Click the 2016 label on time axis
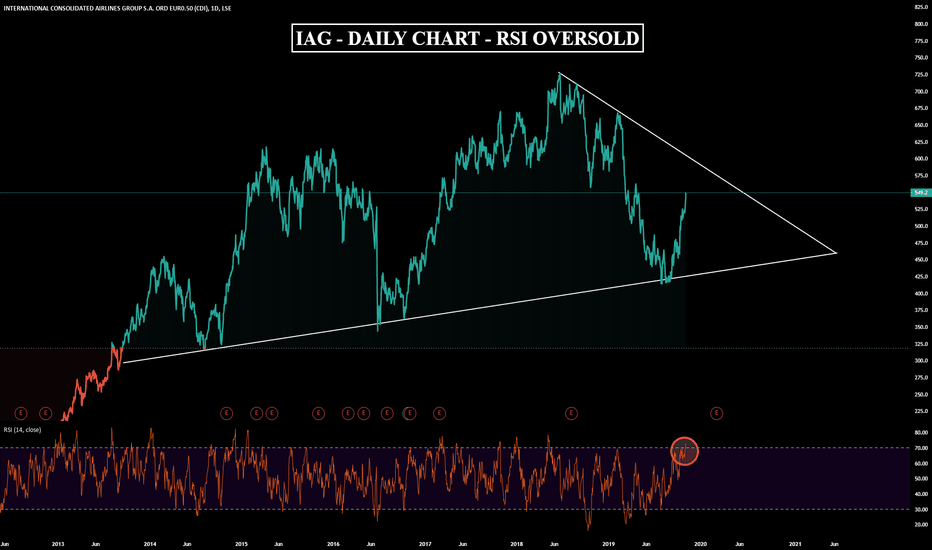Screen dimensions: 932x550 pyautogui.click(x=333, y=544)
